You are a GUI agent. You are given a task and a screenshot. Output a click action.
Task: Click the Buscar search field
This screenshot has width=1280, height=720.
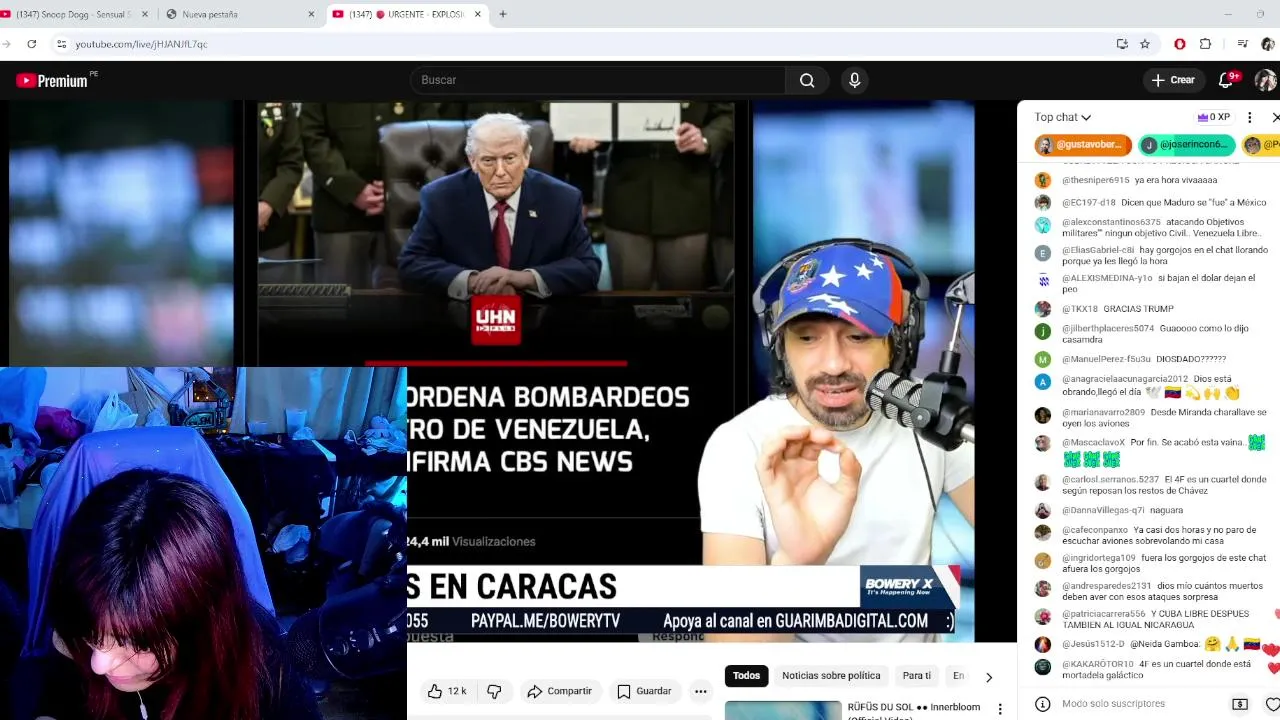pyautogui.click(x=598, y=80)
